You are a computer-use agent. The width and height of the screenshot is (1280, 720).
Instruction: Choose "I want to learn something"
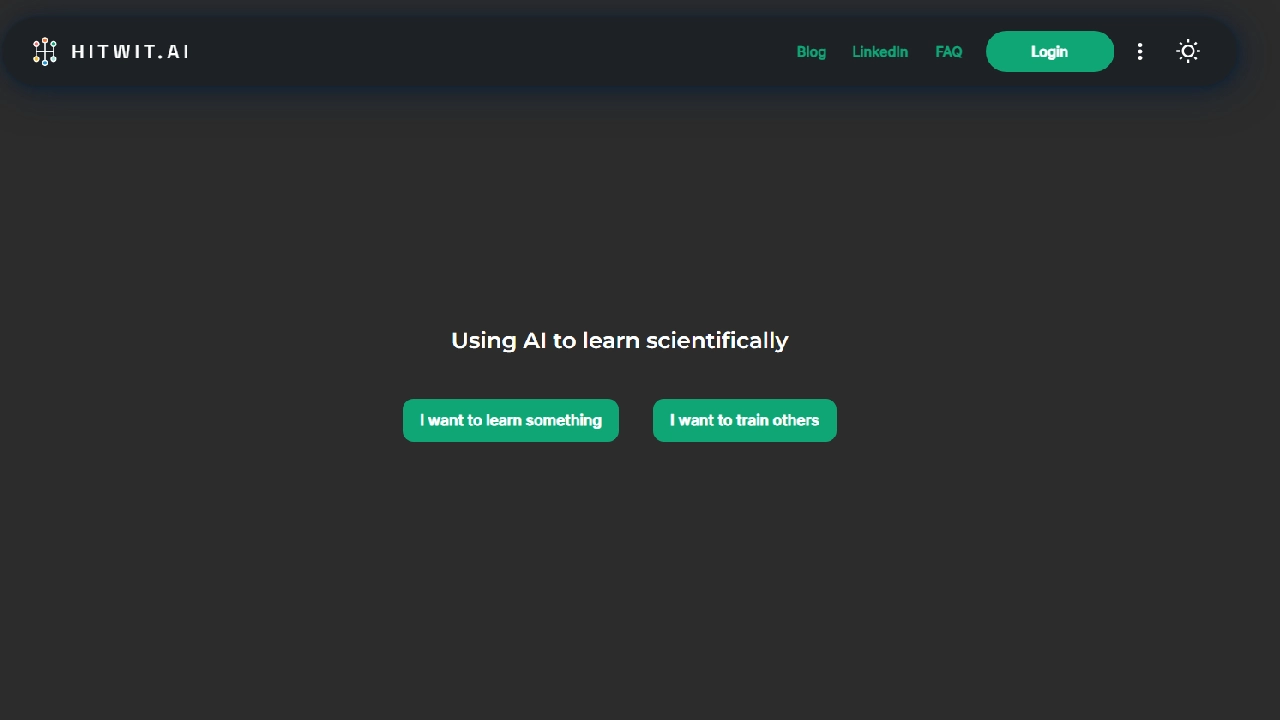pos(511,420)
